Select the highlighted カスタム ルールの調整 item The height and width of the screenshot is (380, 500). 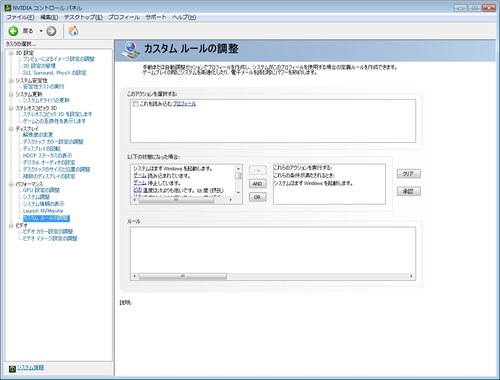(x=46, y=218)
